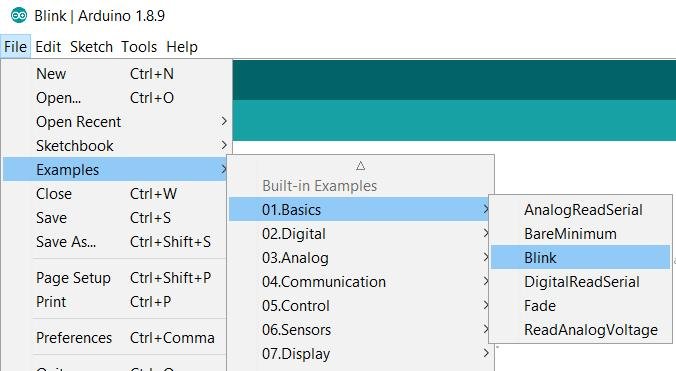The image size is (676, 371).
Task: Open the BareMinimum example
Action: [x=580, y=234]
